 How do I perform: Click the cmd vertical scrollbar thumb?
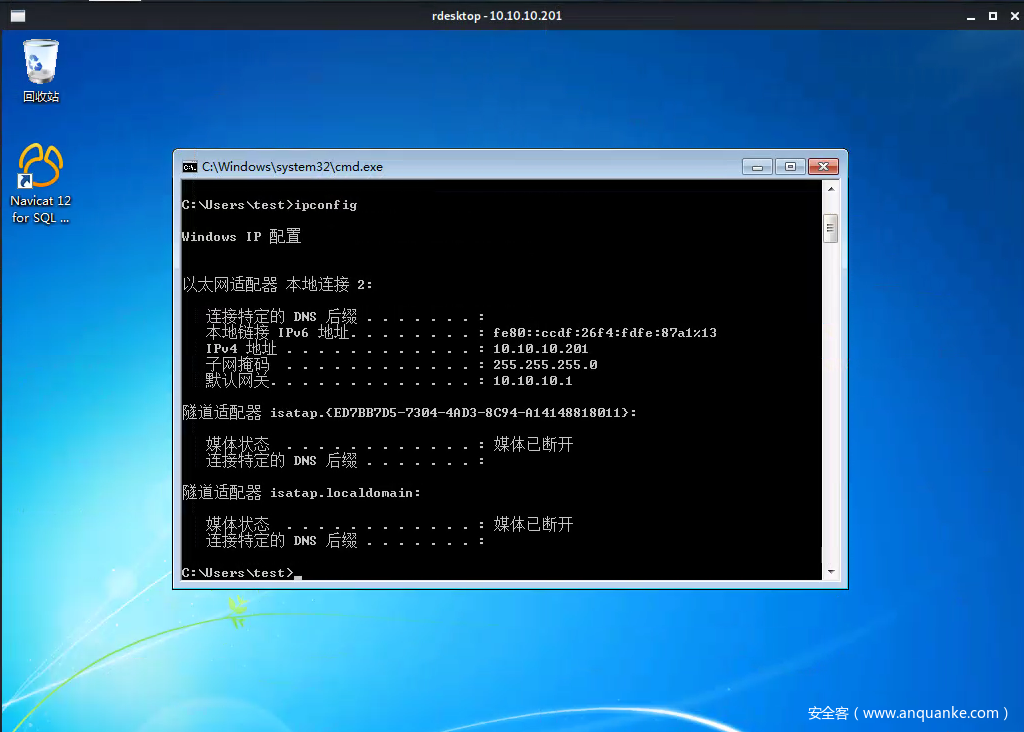tap(829, 228)
